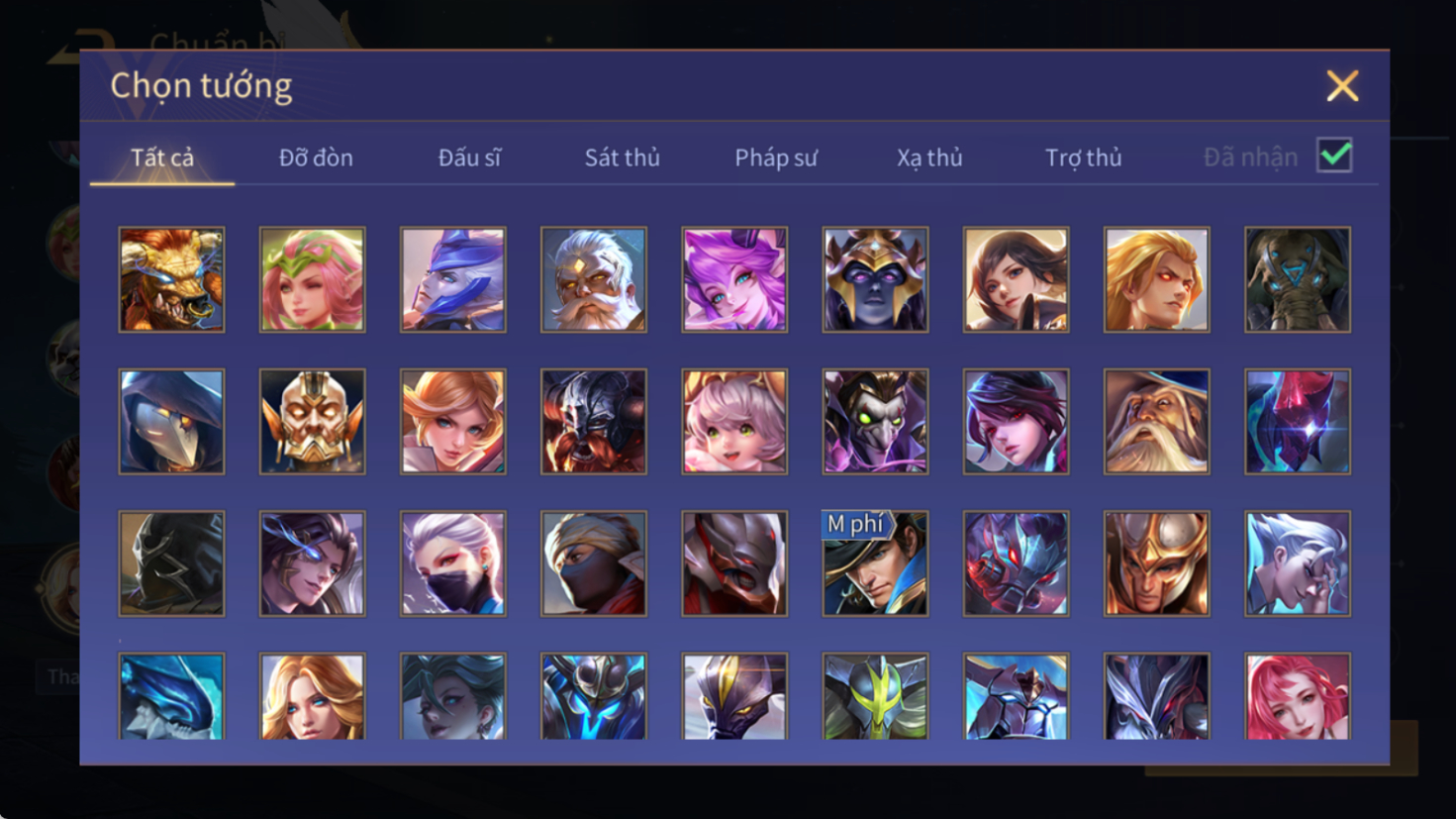This screenshot has width=1456, height=819.
Task: Open the Trợ thủ tab
Action: [1084, 157]
